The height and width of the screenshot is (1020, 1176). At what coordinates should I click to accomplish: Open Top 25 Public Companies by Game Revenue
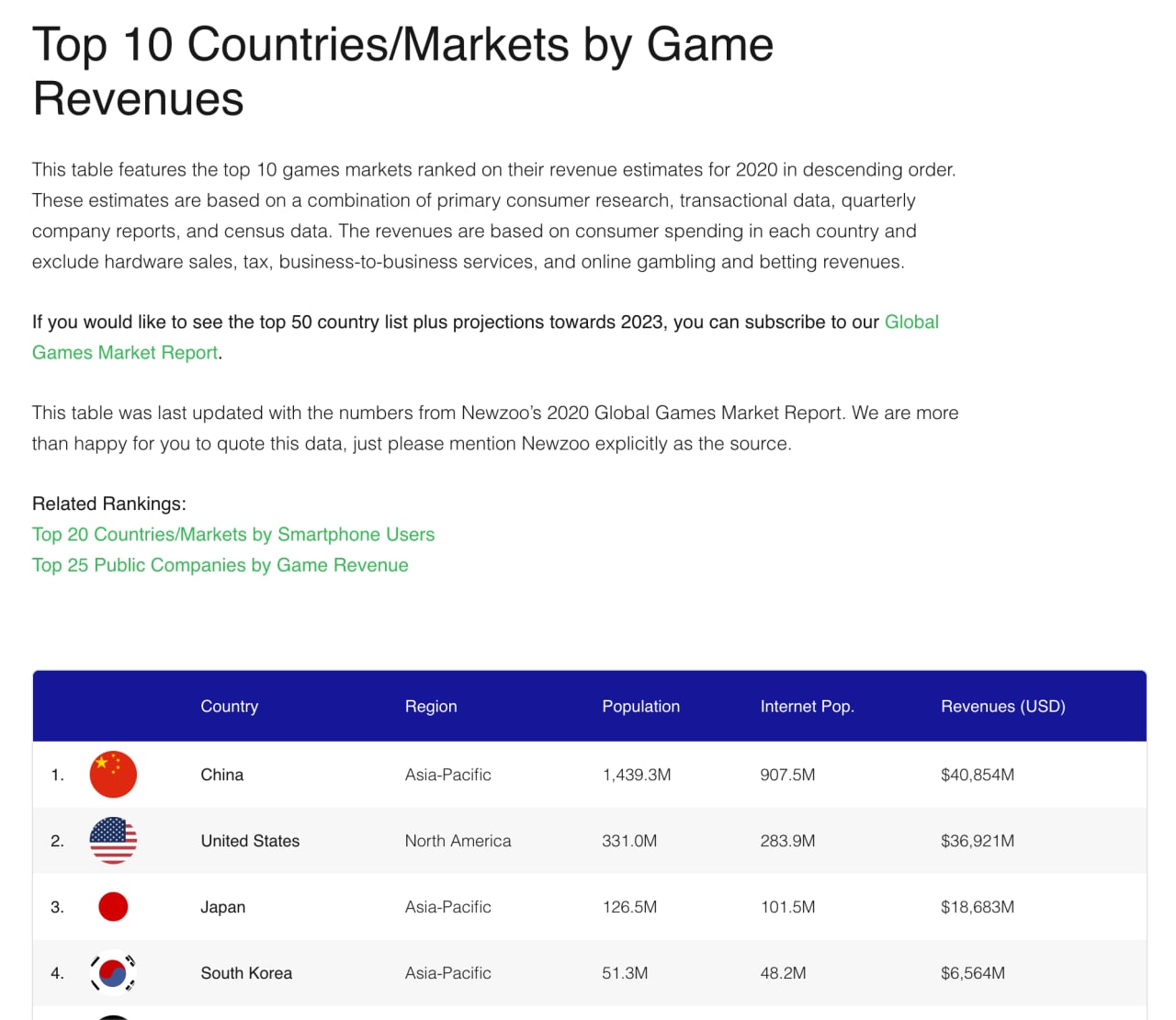pos(220,565)
